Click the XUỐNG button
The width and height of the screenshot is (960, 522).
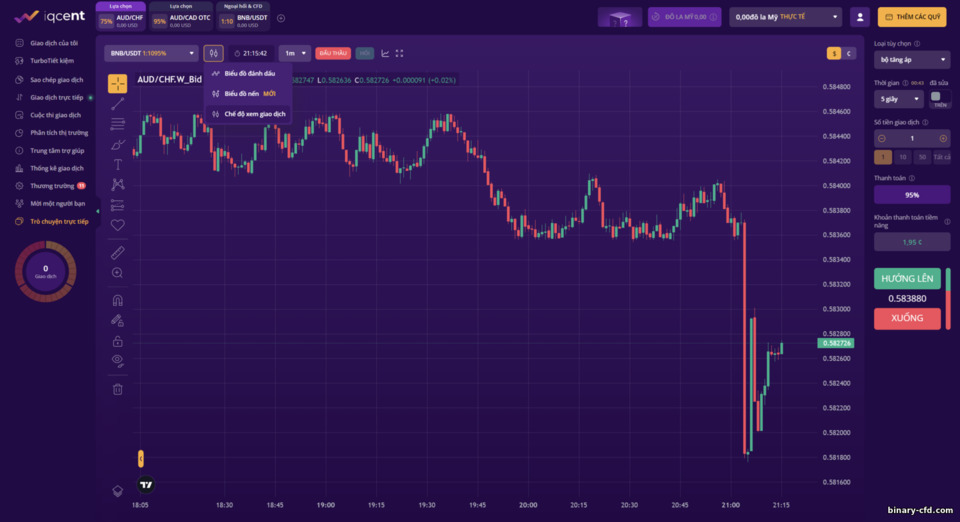point(907,318)
